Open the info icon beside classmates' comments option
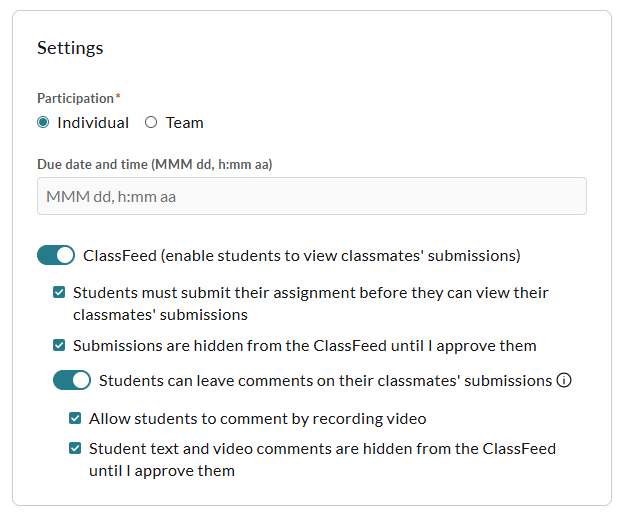622x512 pixels. 564,380
